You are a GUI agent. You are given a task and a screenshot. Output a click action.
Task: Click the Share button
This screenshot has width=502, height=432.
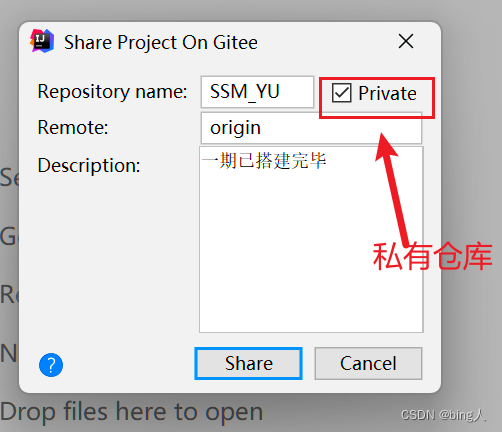(x=248, y=363)
